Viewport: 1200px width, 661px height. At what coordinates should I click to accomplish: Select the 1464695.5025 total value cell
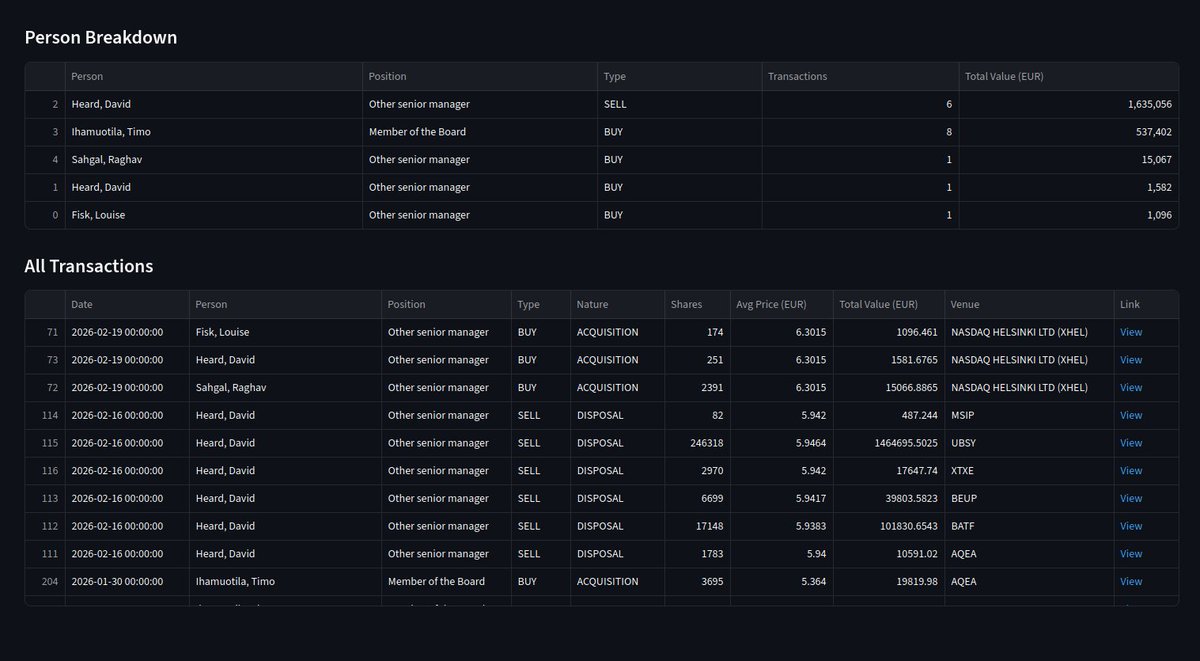889,443
